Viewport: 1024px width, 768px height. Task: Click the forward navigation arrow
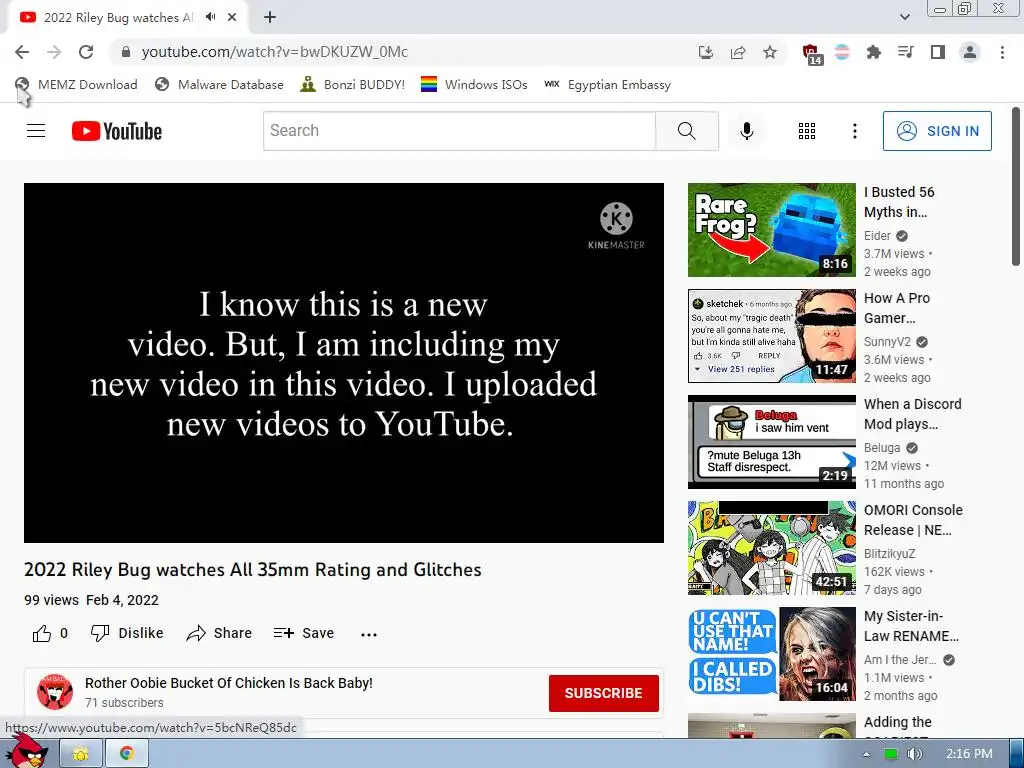coord(54,52)
